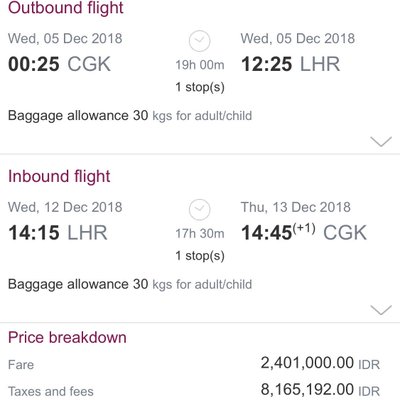Click inbound 1 stop(s) label
400x400 pixels.
click(200, 256)
